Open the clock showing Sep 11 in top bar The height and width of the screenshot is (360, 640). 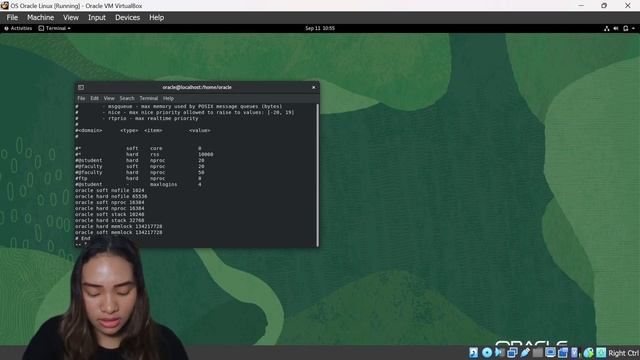[320, 29]
